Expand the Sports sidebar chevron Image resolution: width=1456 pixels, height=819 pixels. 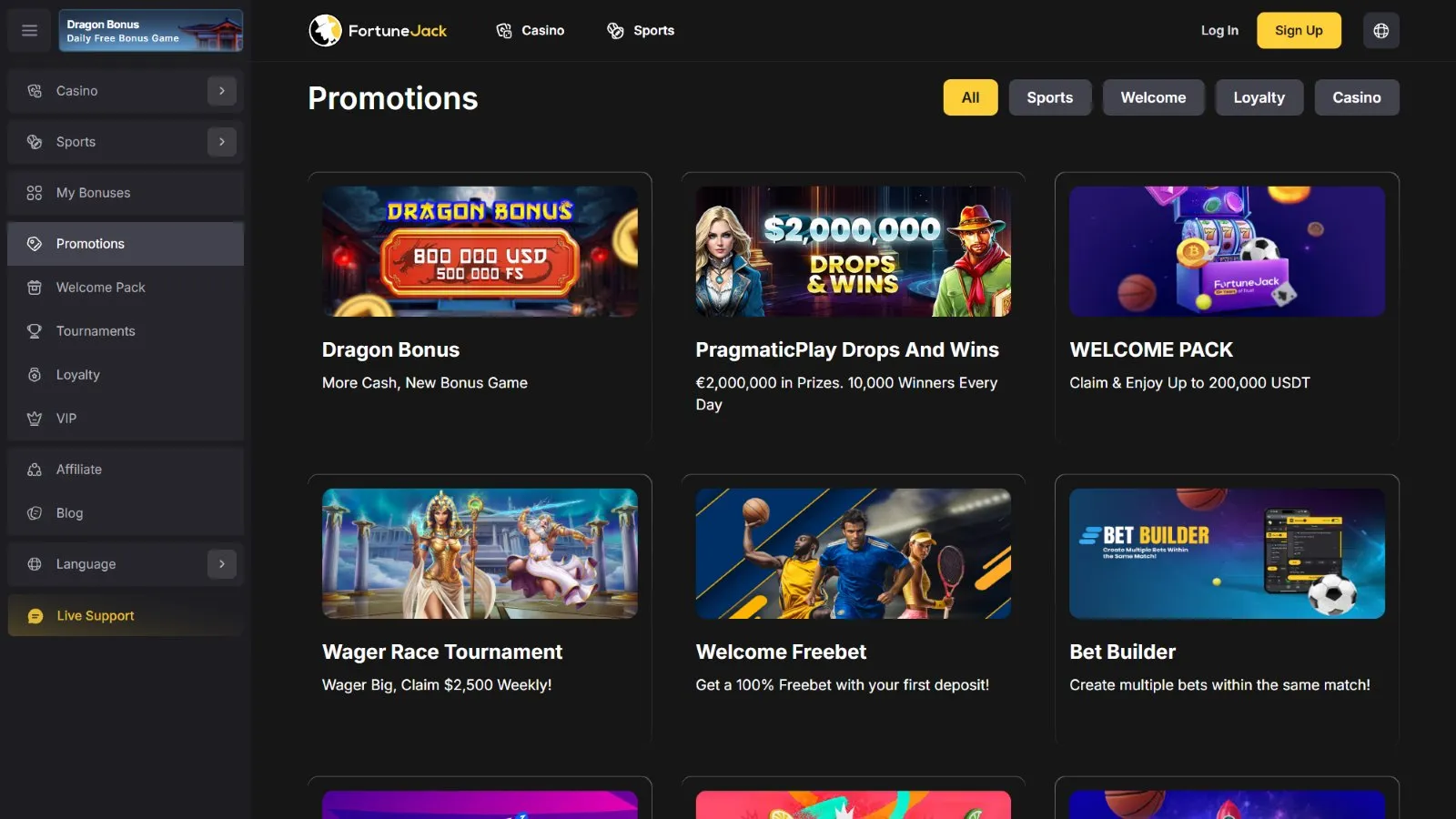(x=222, y=142)
